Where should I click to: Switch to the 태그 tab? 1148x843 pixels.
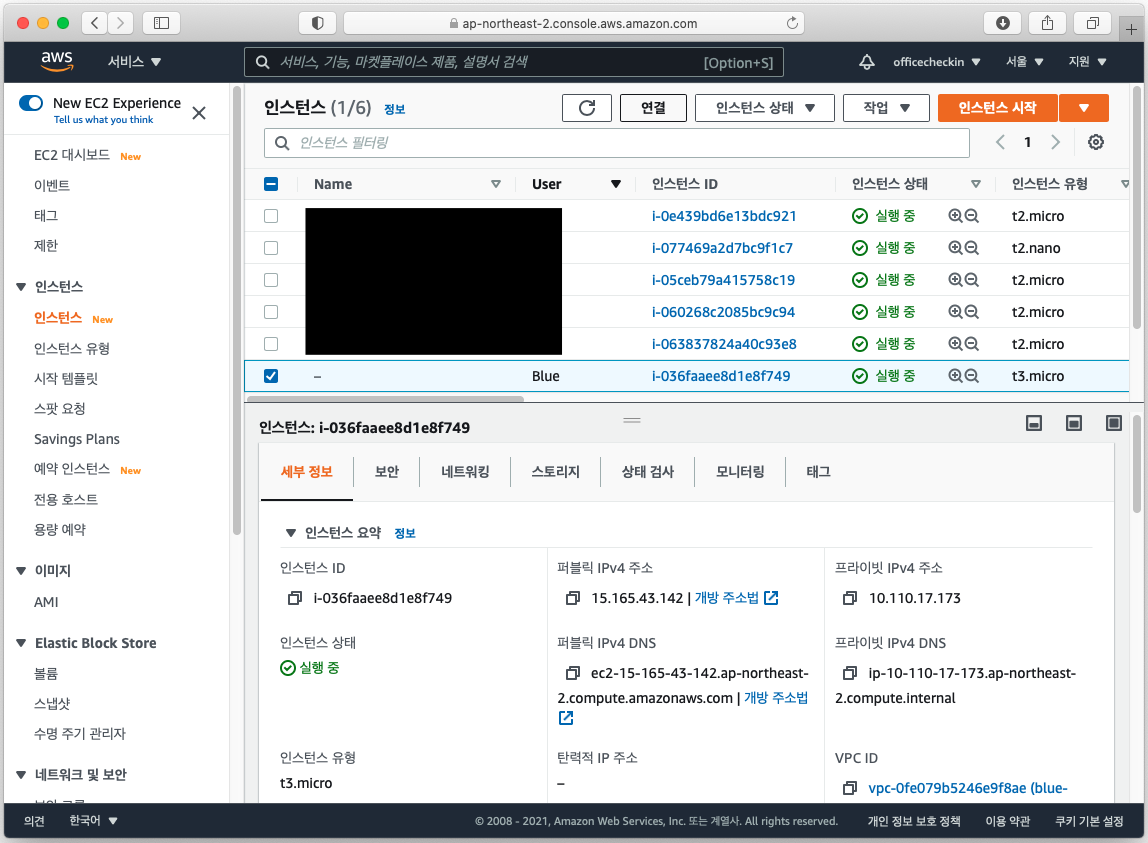pyautogui.click(x=819, y=472)
